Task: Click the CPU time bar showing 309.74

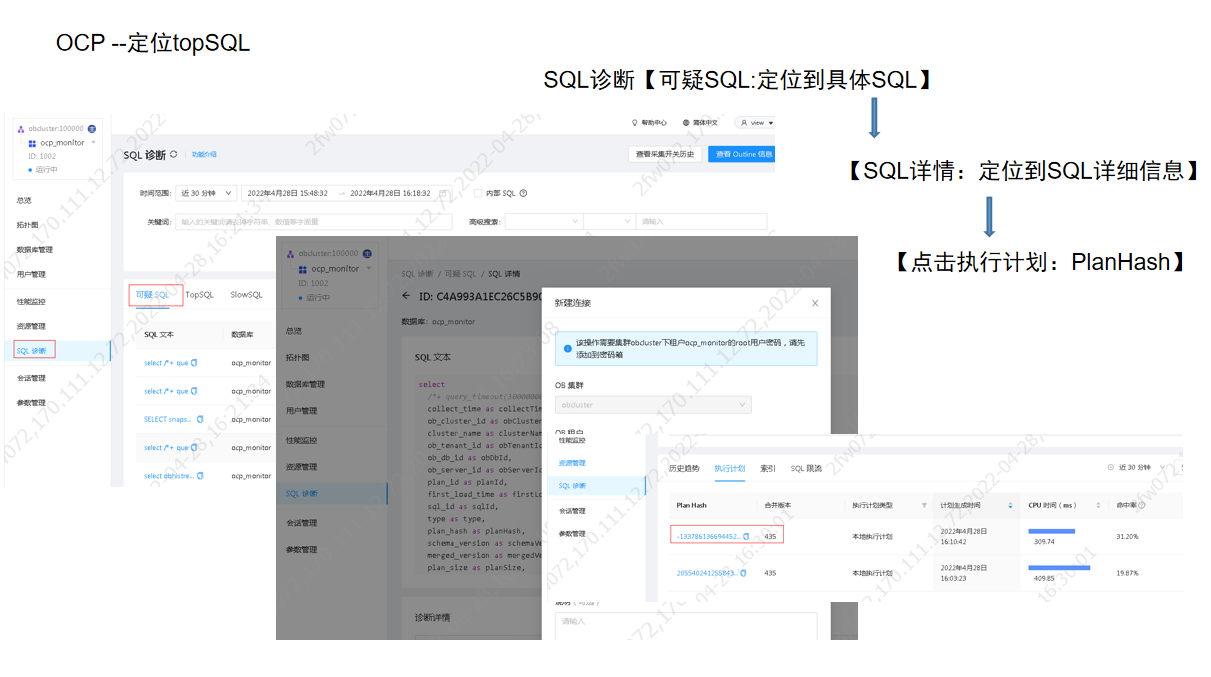Action: point(1050,532)
